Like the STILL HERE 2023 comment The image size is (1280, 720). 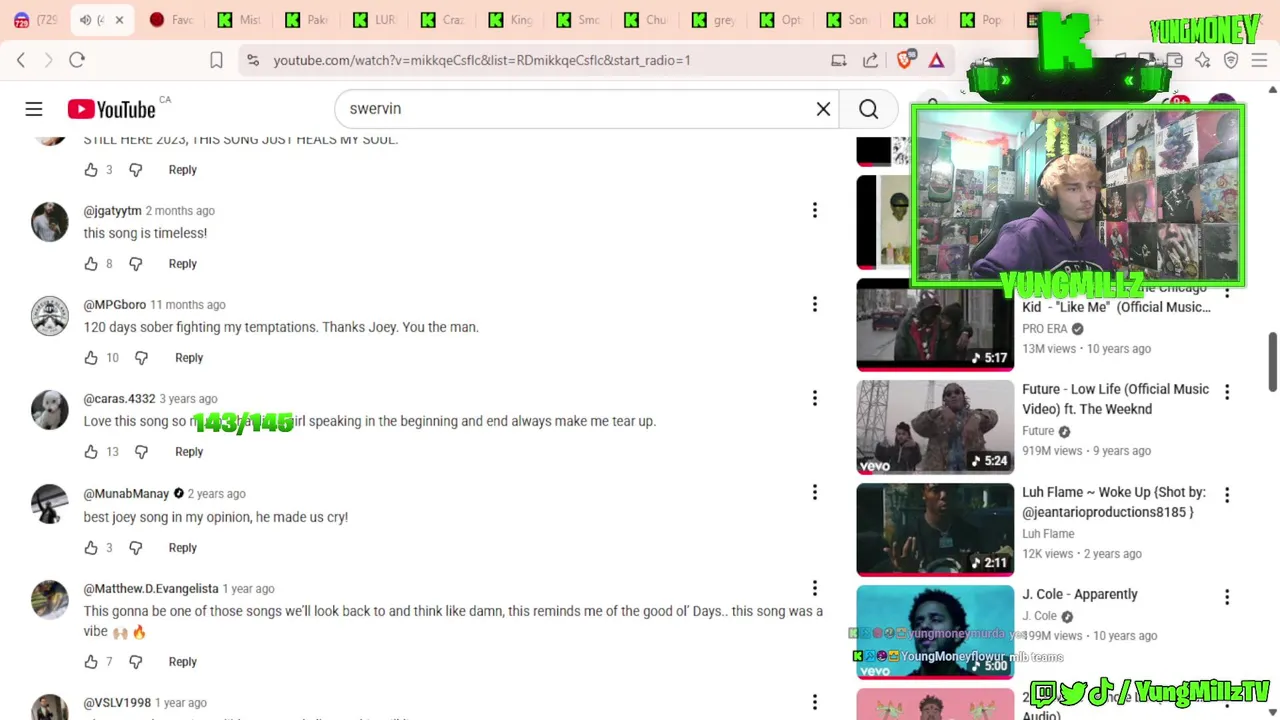tap(91, 170)
